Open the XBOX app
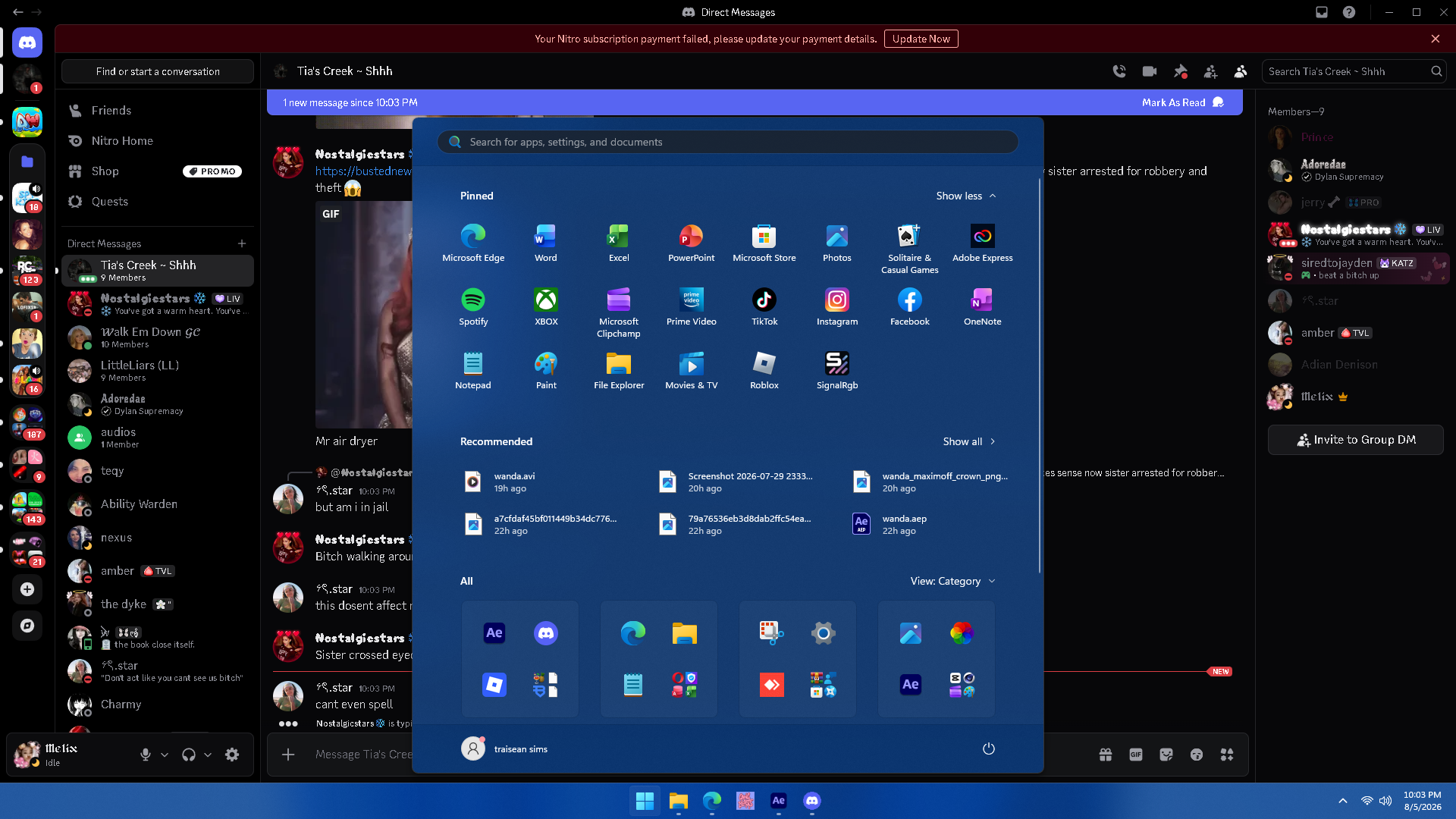Screen dimensions: 1456x819 (x=546, y=306)
